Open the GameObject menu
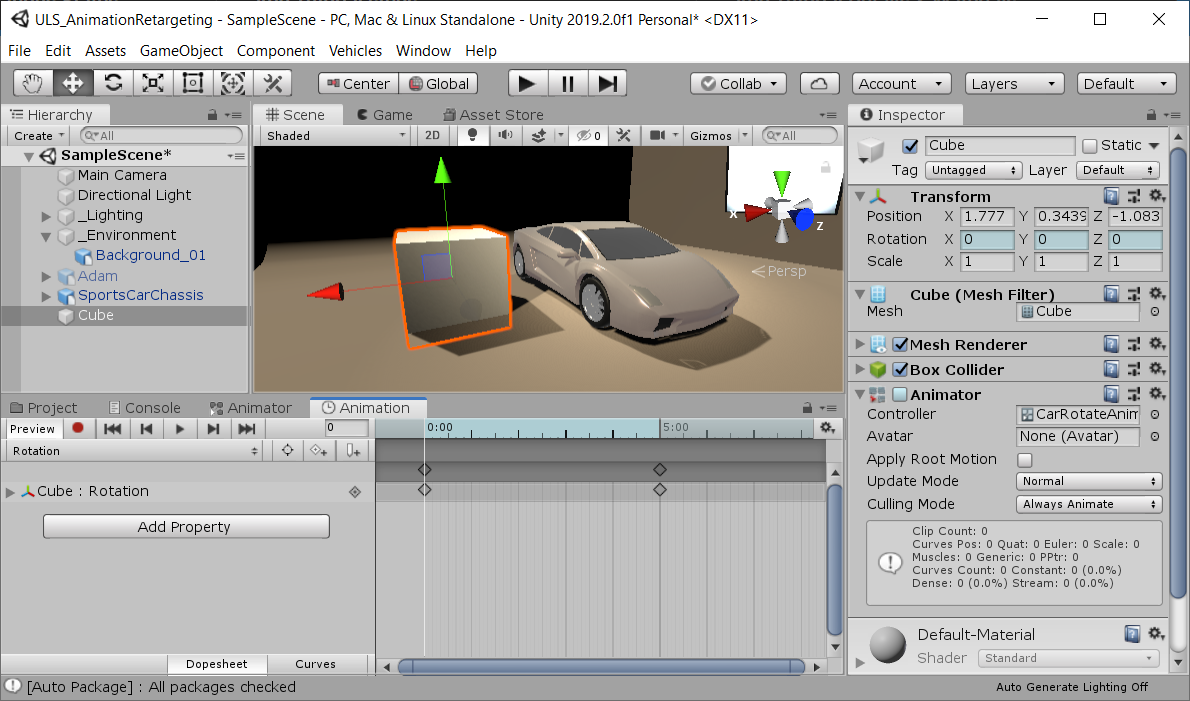 pos(181,50)
